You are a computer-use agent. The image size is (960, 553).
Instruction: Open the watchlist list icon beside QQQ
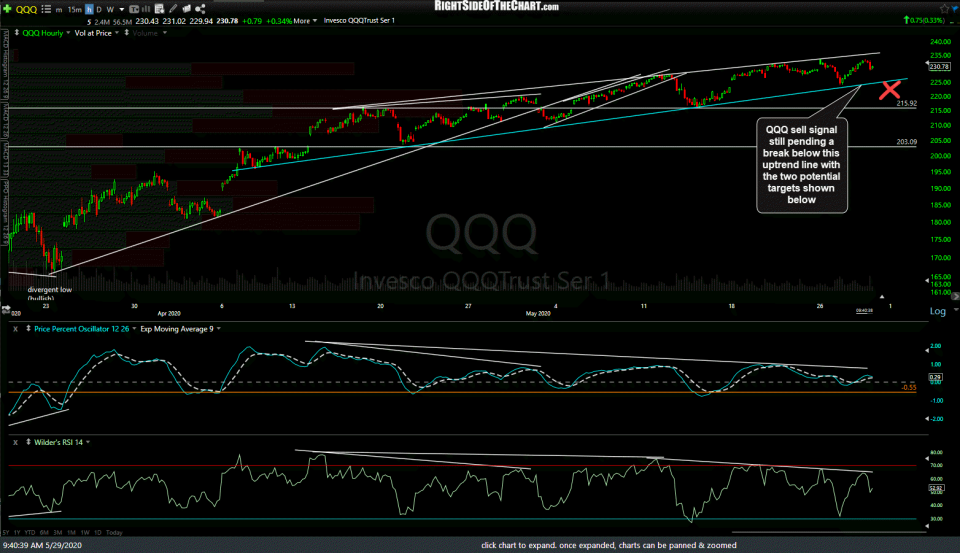tap(46, 9)
